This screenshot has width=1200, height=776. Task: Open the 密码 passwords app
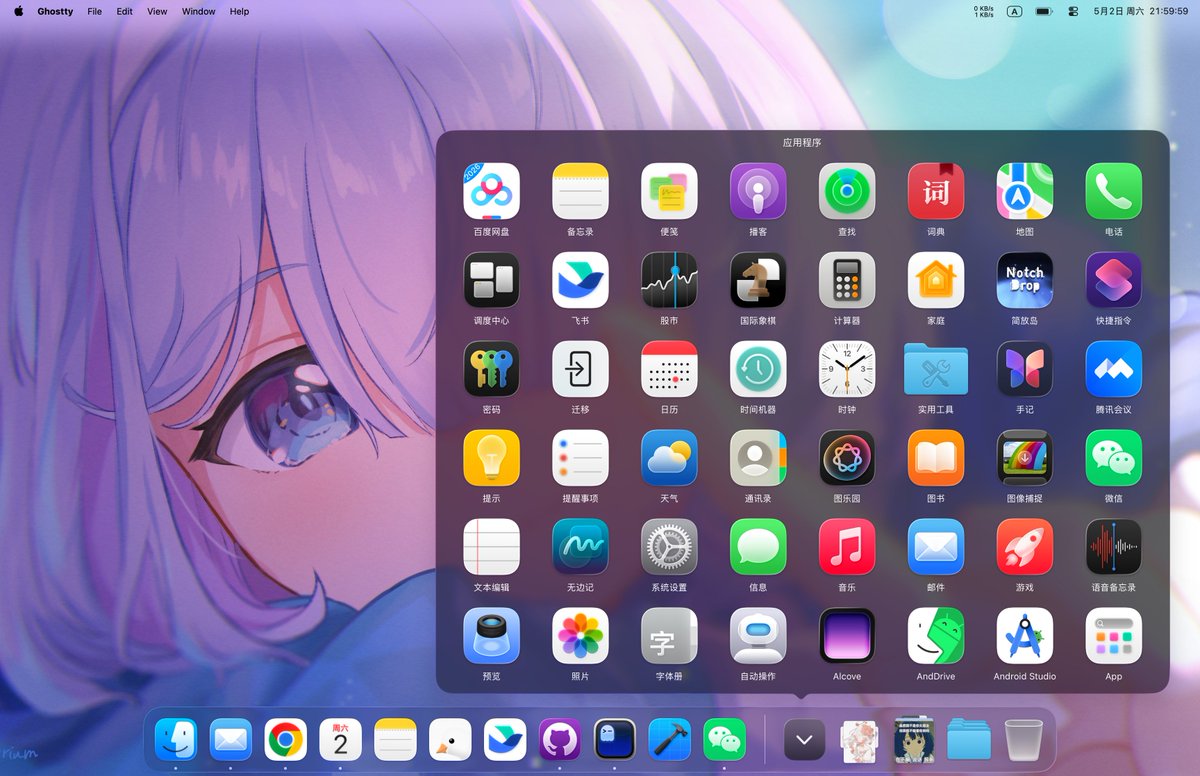point(491,369)
